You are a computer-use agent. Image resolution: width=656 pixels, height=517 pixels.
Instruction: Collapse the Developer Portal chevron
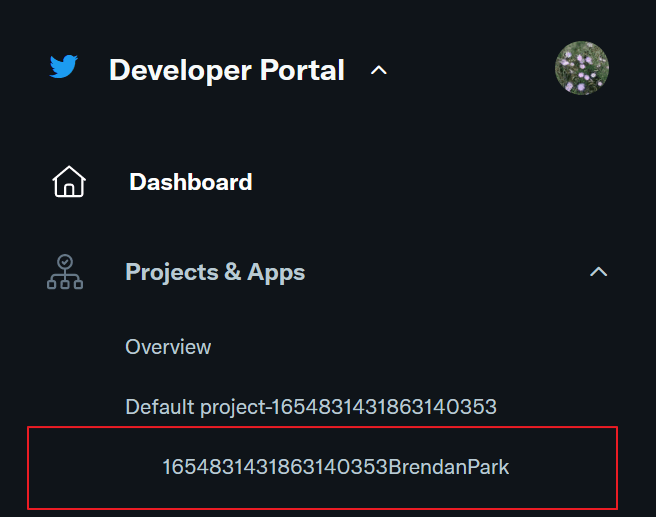click(x=379, y=70)
